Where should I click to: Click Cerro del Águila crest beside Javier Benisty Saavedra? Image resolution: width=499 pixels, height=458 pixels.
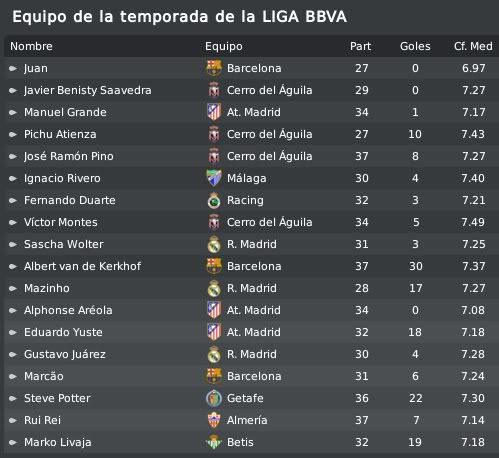click(x=214, y=90)
